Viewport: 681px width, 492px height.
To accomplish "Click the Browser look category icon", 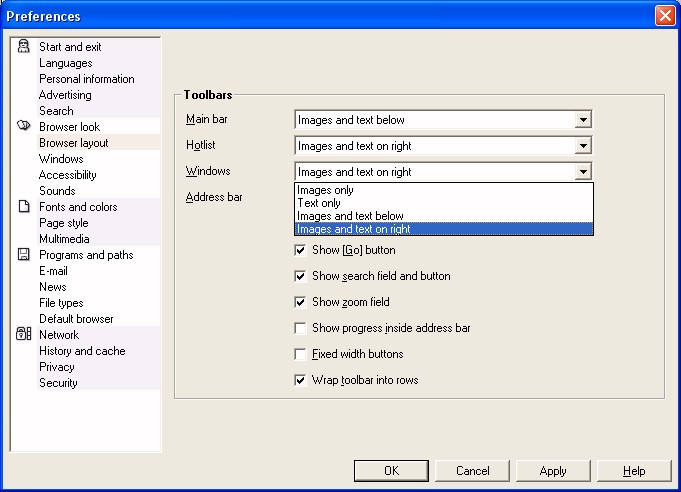I will pos(24,127).
